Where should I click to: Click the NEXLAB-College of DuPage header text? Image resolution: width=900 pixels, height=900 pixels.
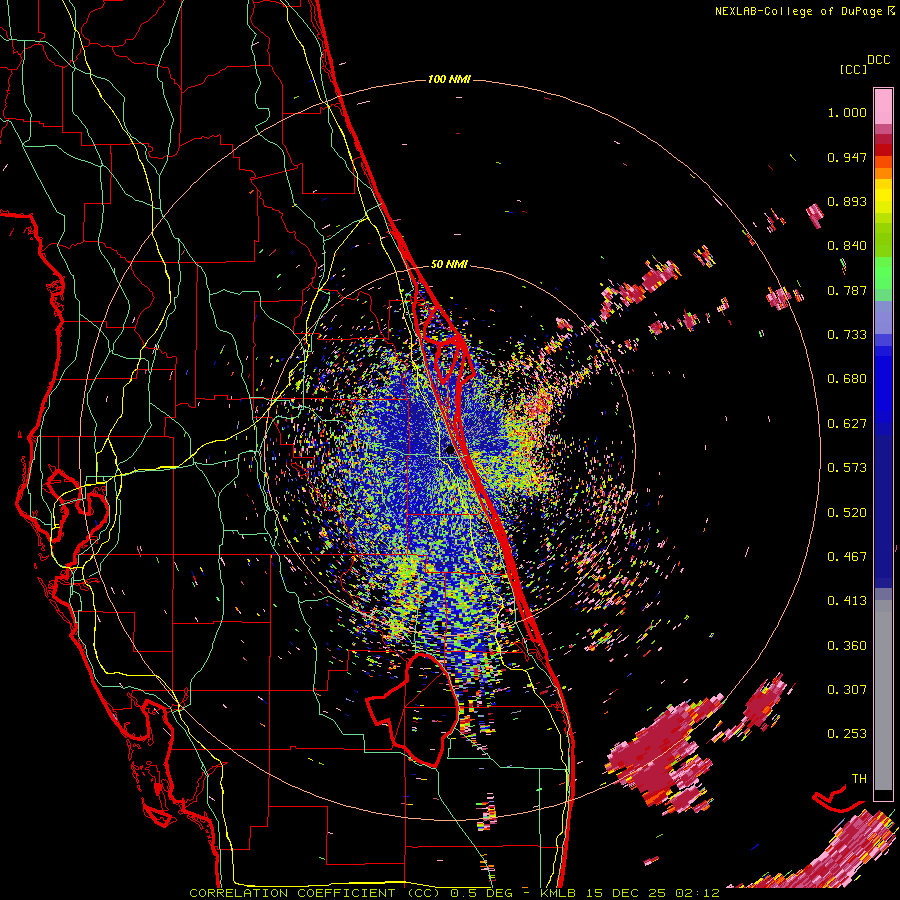point(804,11)
